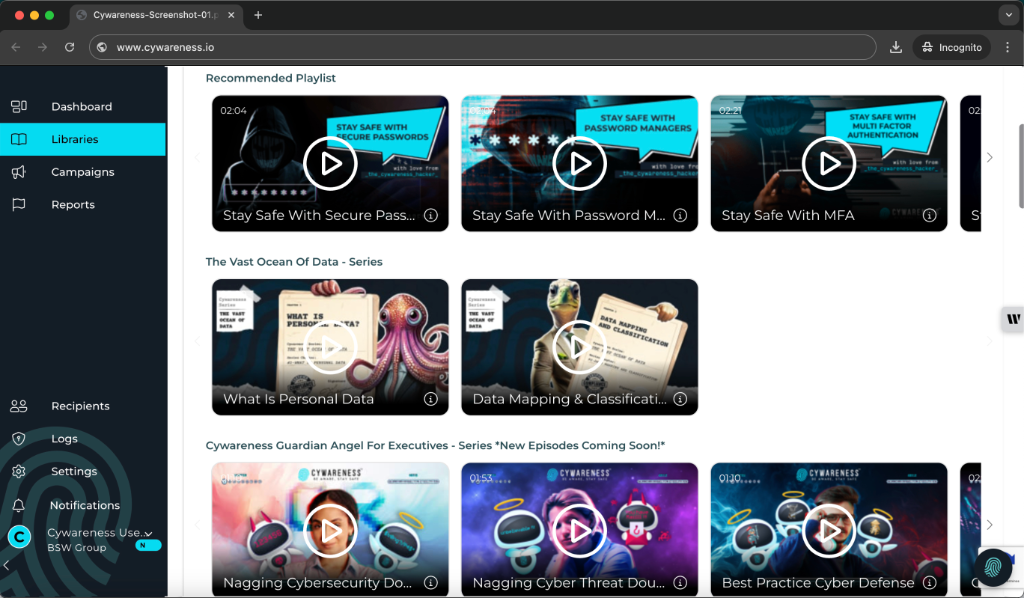The height and width of the screenshot is (598, 1024).
Task: Close the Cywareness-Screenshot-01 tab
Action: (x=231, y=15)
